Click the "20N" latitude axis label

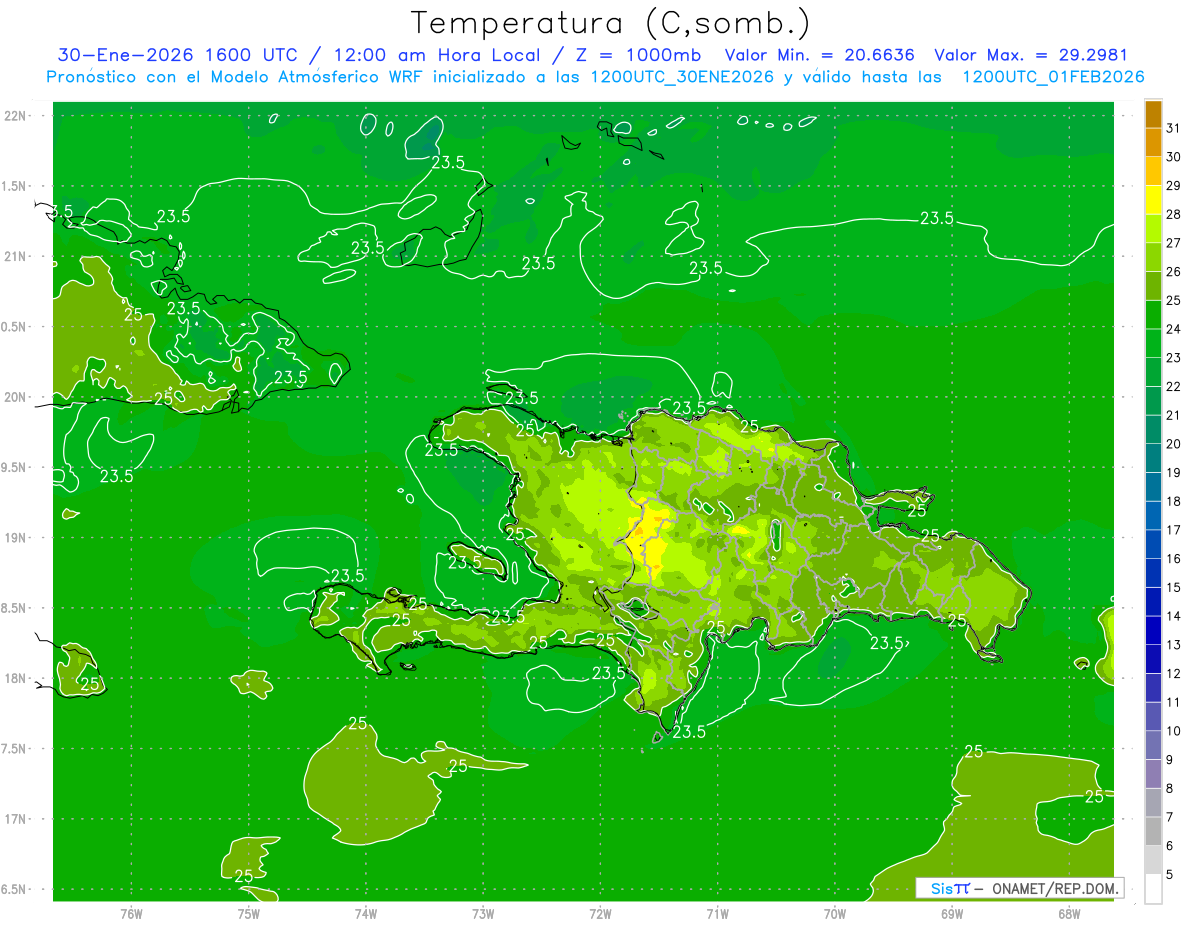15,397
